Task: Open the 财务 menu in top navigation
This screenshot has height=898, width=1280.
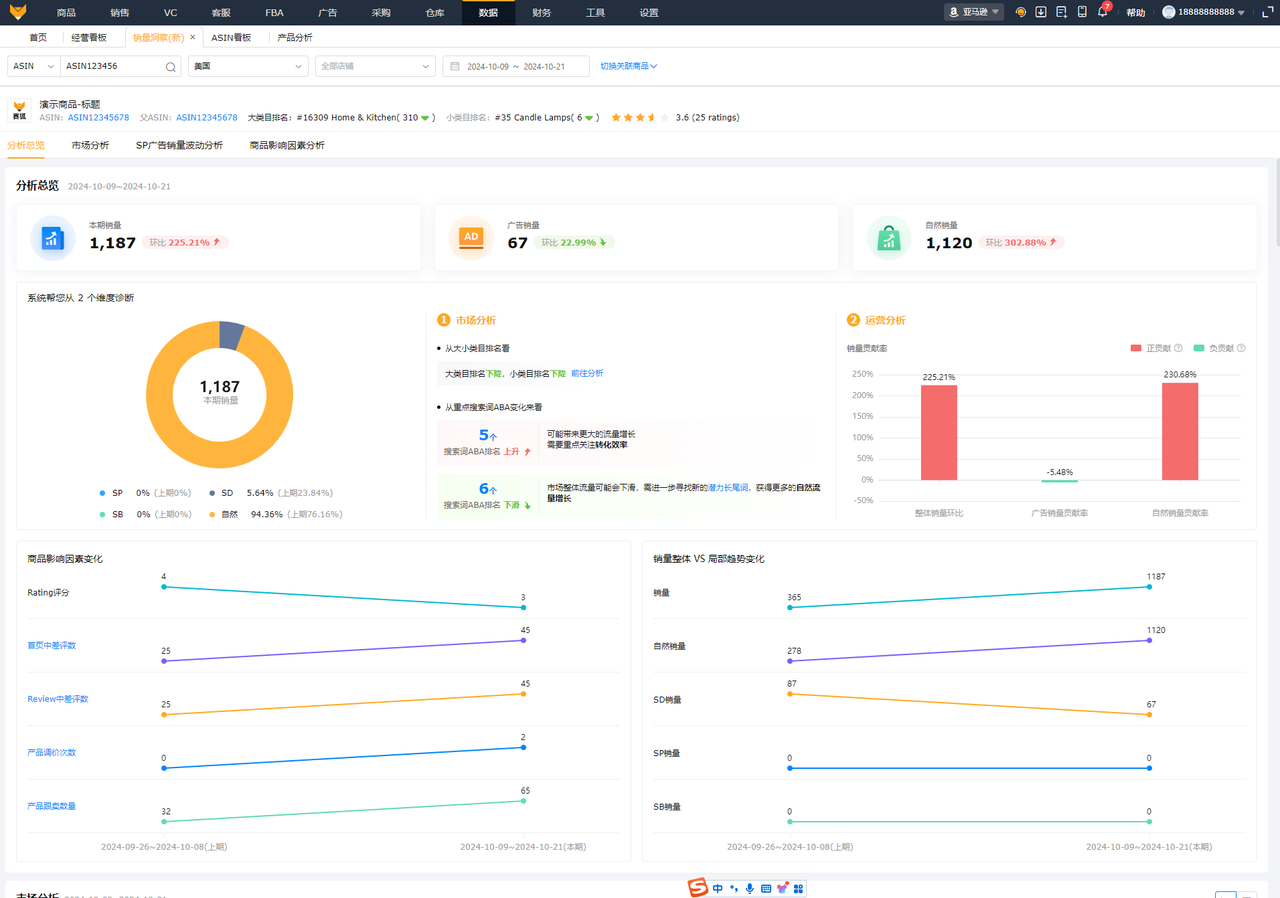Action: [x=541, y=12]
